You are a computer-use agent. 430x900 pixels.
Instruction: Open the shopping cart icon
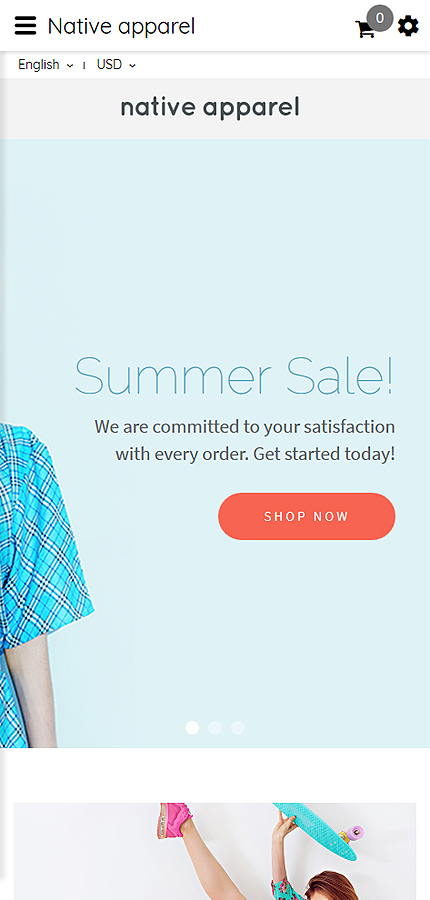pyautogui.click(x=365, y=29)
